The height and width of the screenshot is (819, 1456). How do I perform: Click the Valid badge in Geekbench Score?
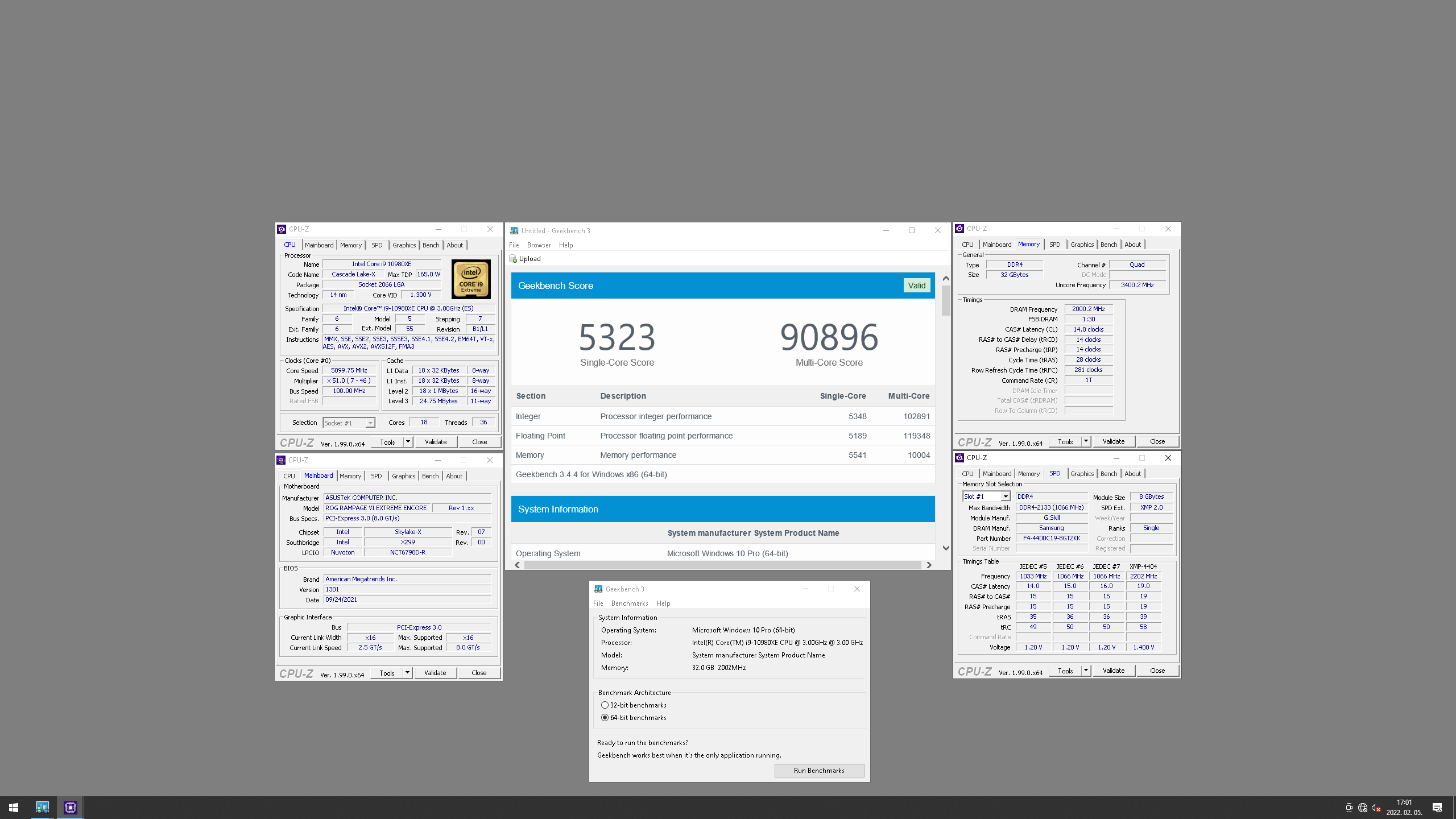917,286
